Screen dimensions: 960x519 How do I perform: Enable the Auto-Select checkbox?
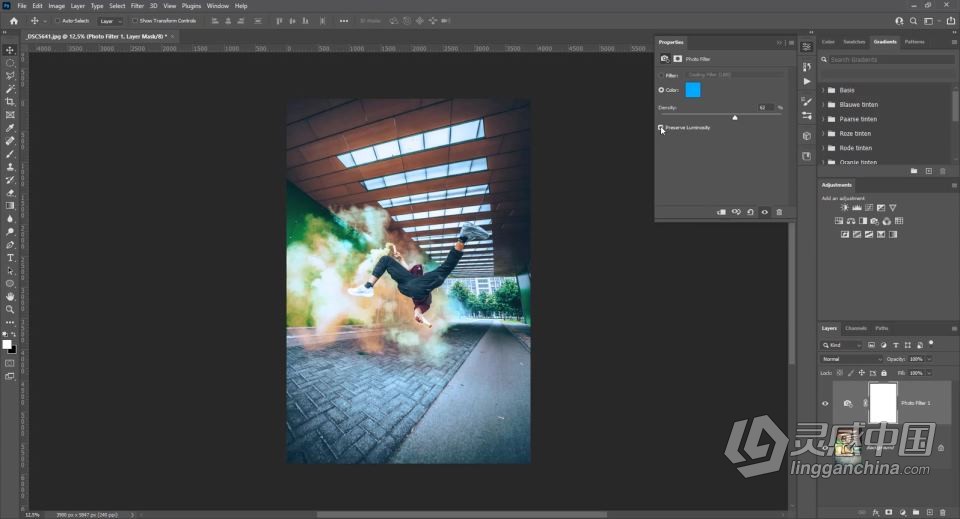point(57,21)
